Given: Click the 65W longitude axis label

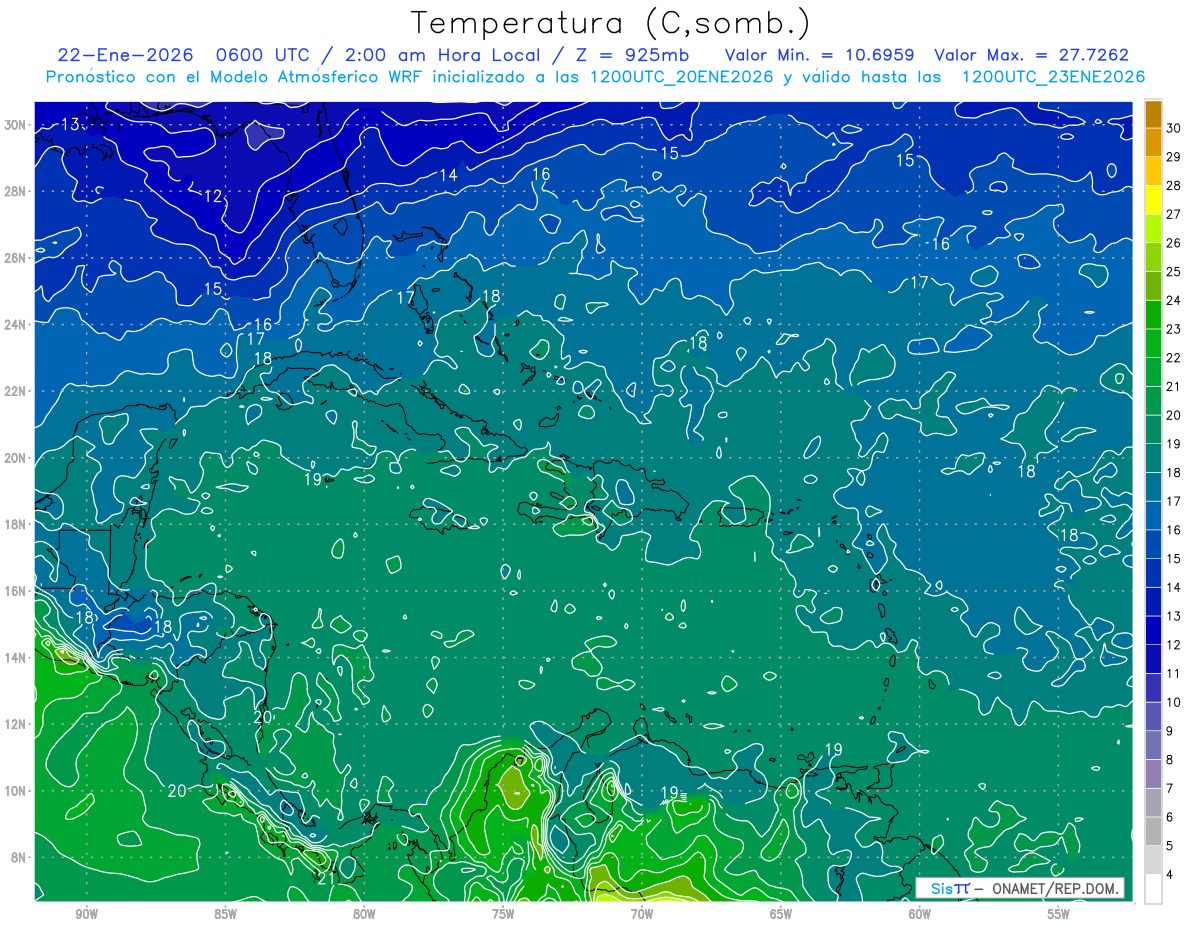Looking at the screenshot, I should (x=781, y=914).
